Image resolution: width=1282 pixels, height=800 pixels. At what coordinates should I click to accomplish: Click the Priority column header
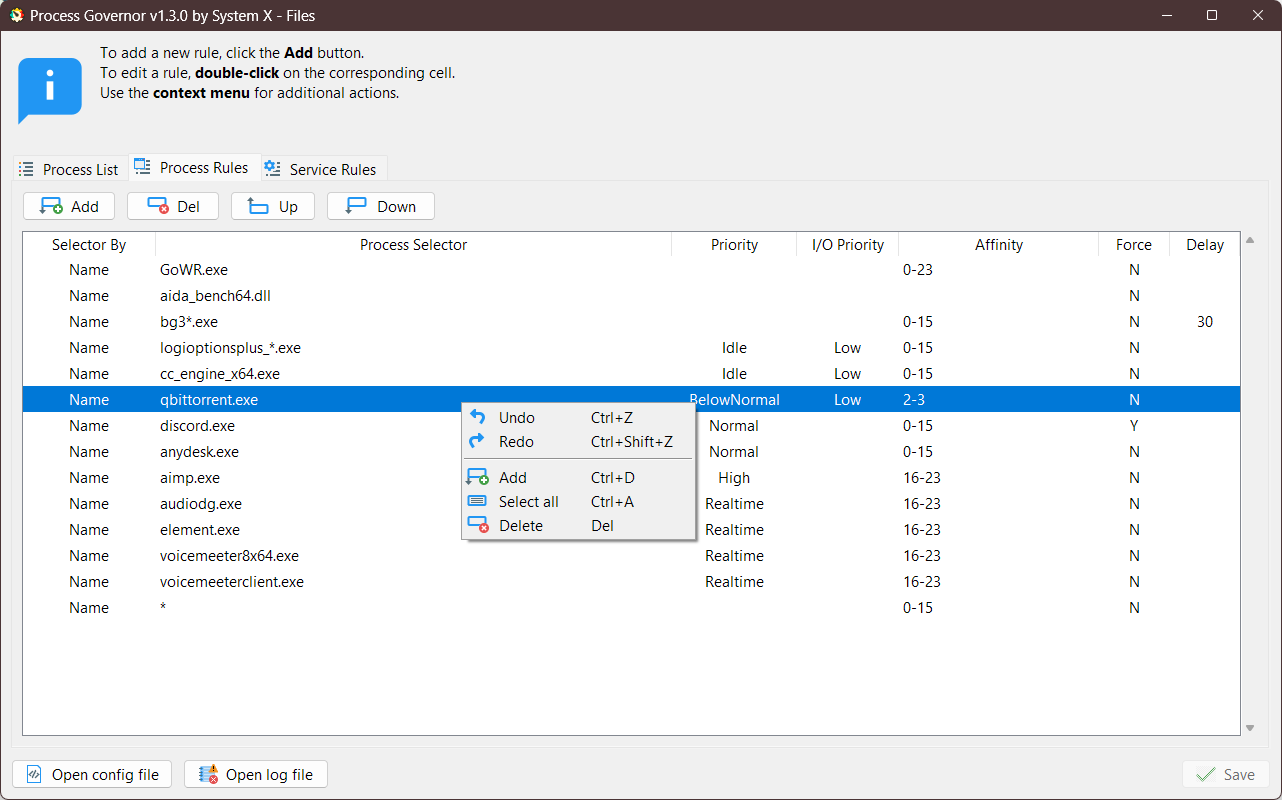click(x=734, y=245)
